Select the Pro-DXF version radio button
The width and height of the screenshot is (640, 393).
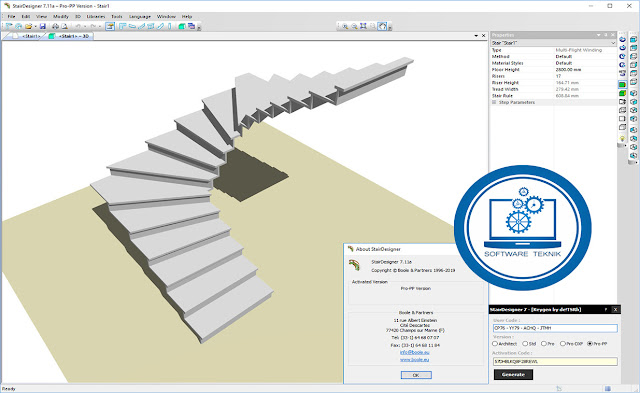point(562,344)
